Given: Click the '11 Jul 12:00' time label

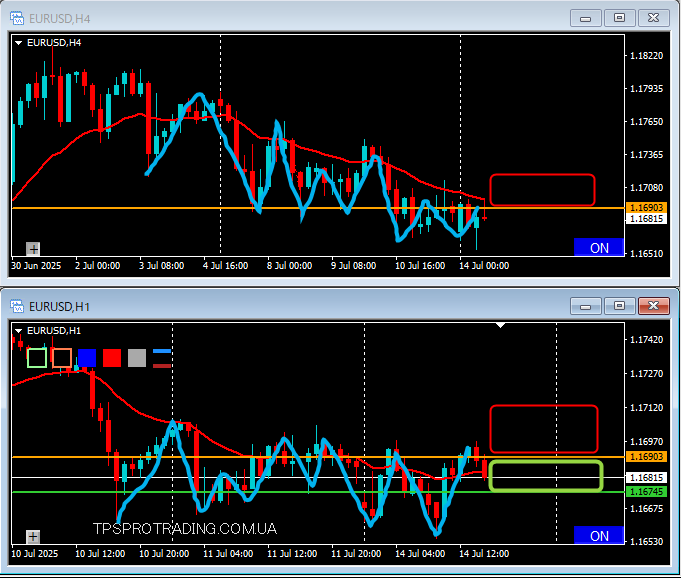Looking at the screenshot, I should click(x=292, y=554).
